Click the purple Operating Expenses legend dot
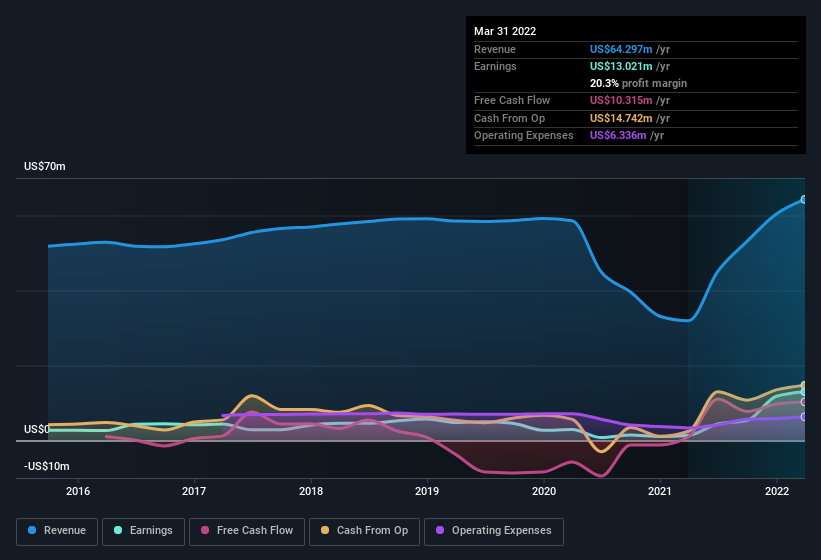The width and height of the screenshot is (821, 560). pos(440,530)
